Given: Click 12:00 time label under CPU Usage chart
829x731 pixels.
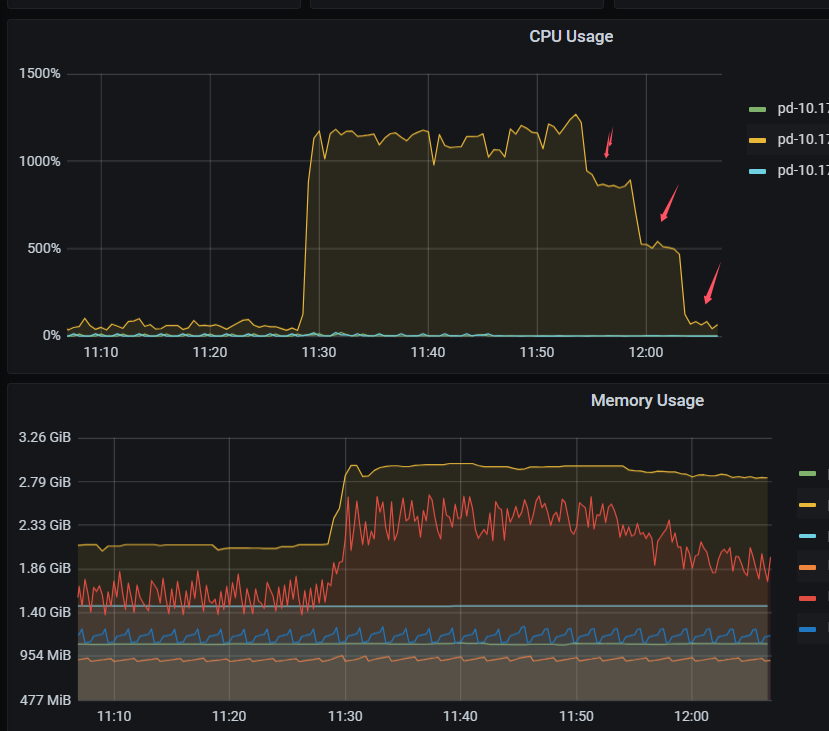Looking at the screenshot, I should point(646,353).
